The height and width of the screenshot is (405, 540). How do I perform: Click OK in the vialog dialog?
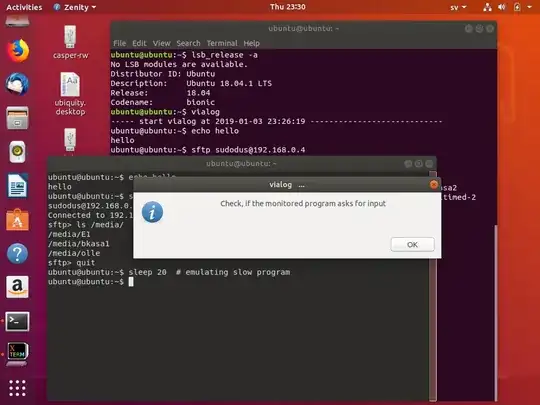coord(412,245)
